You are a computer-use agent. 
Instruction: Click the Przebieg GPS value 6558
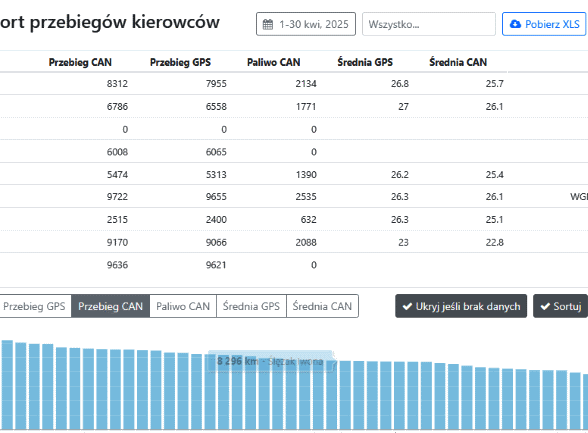[216, 107]
